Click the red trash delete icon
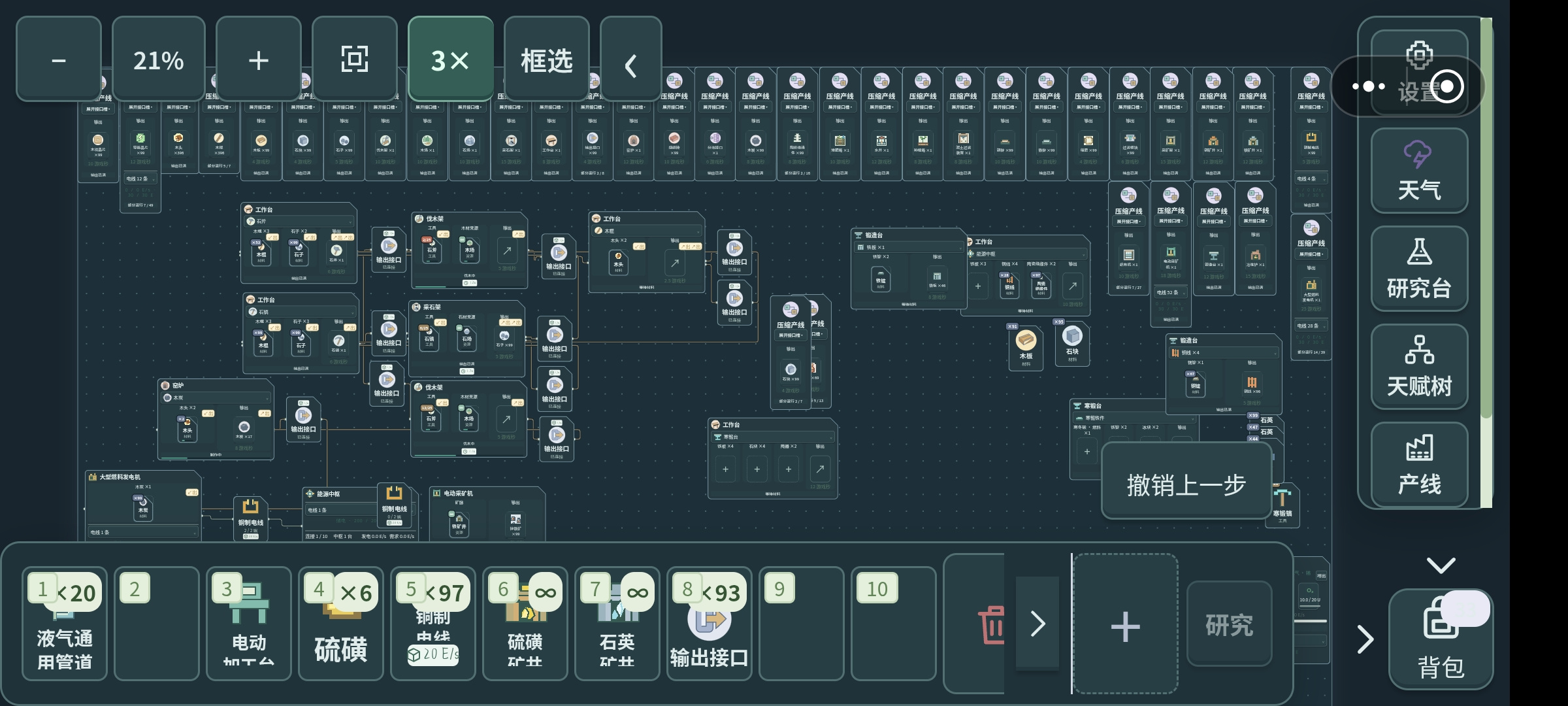The height and width of the screenshot is (706, 1568). 992,625
